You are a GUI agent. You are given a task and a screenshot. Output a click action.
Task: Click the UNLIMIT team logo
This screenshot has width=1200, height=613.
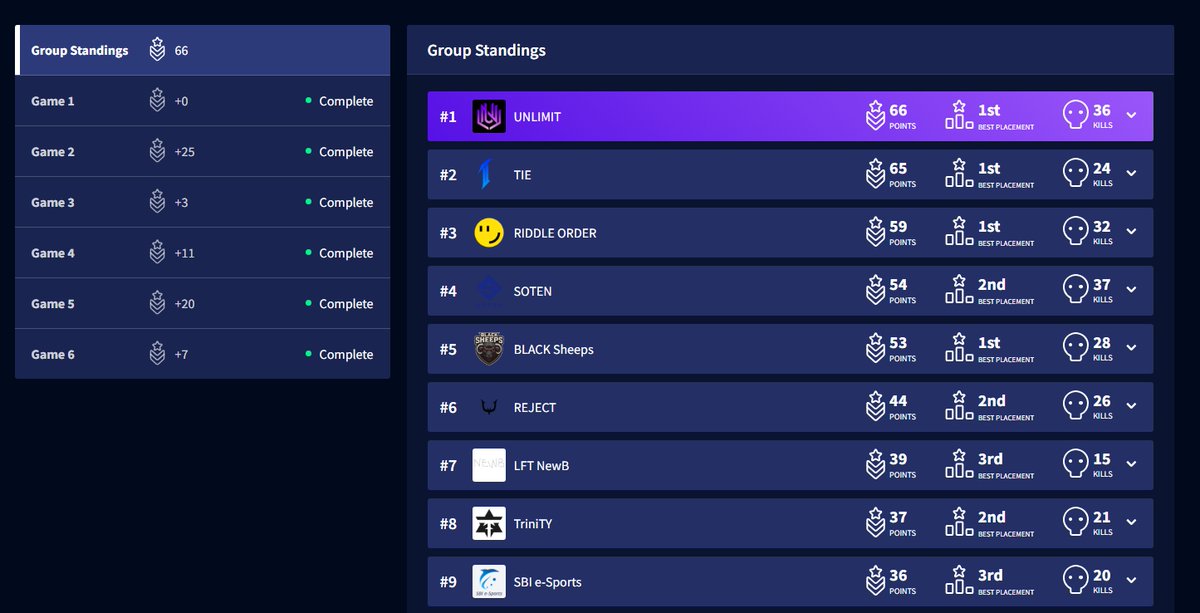pyautogui.click(x=489, y=117)
